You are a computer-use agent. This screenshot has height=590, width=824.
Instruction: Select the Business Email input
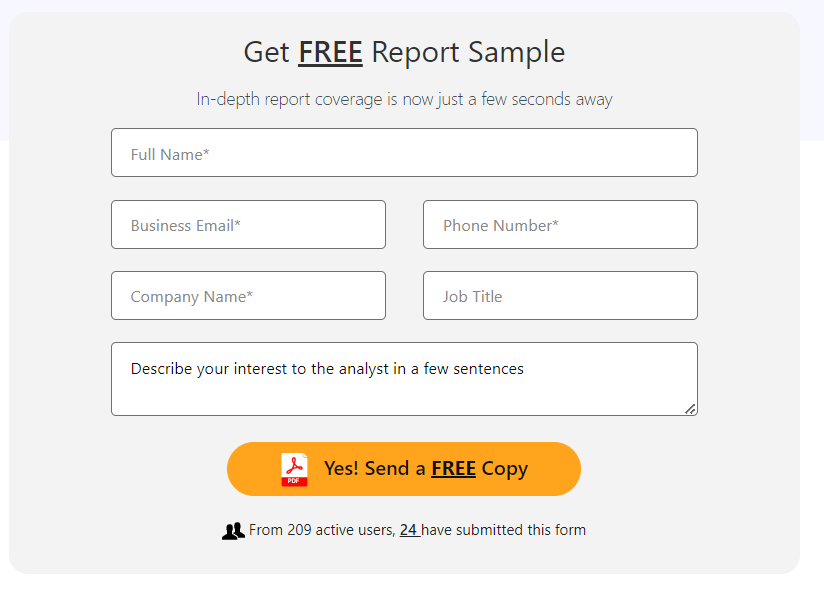[x=248, y=225]
